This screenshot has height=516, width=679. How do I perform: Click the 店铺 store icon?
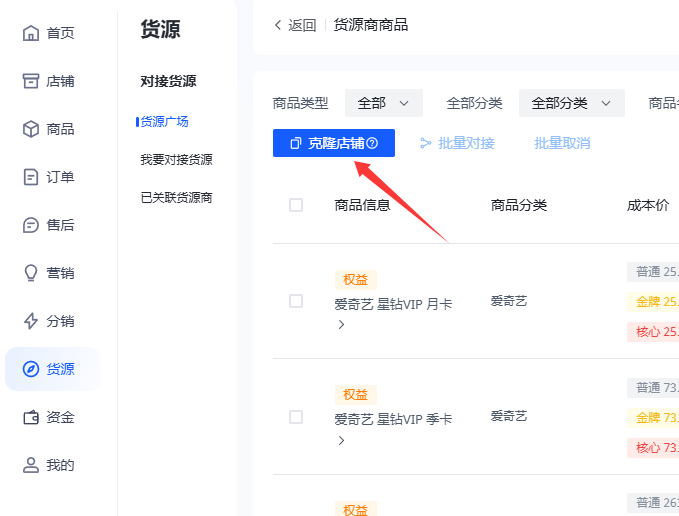pyautogui.click(x=31, y=81)
